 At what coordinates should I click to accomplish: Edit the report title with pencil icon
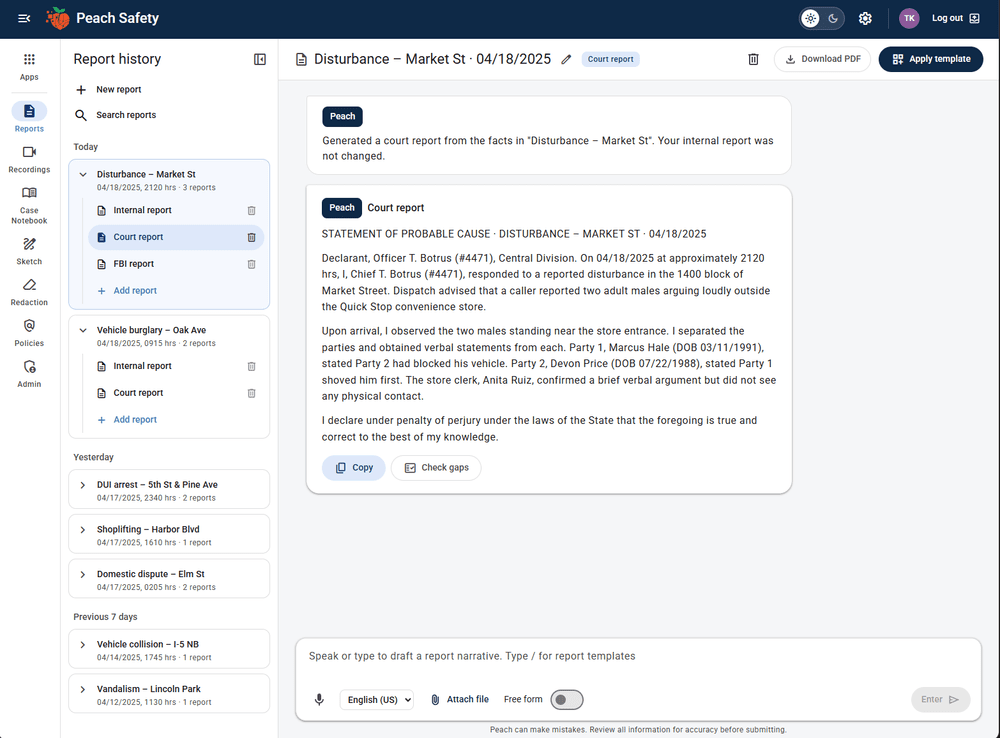click(566, 59)
